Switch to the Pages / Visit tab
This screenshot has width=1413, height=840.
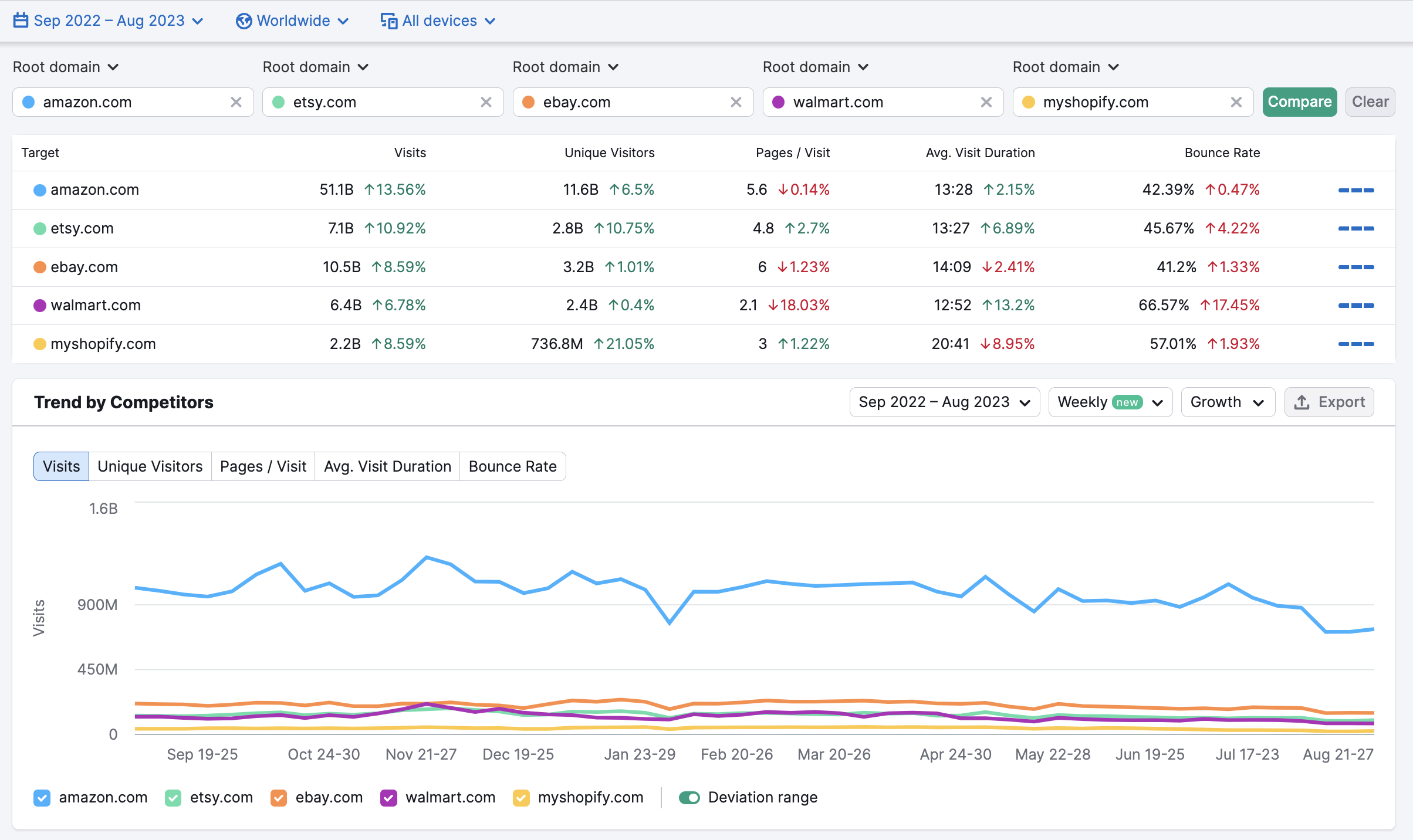pyautogui.click(x=263, y=466)
